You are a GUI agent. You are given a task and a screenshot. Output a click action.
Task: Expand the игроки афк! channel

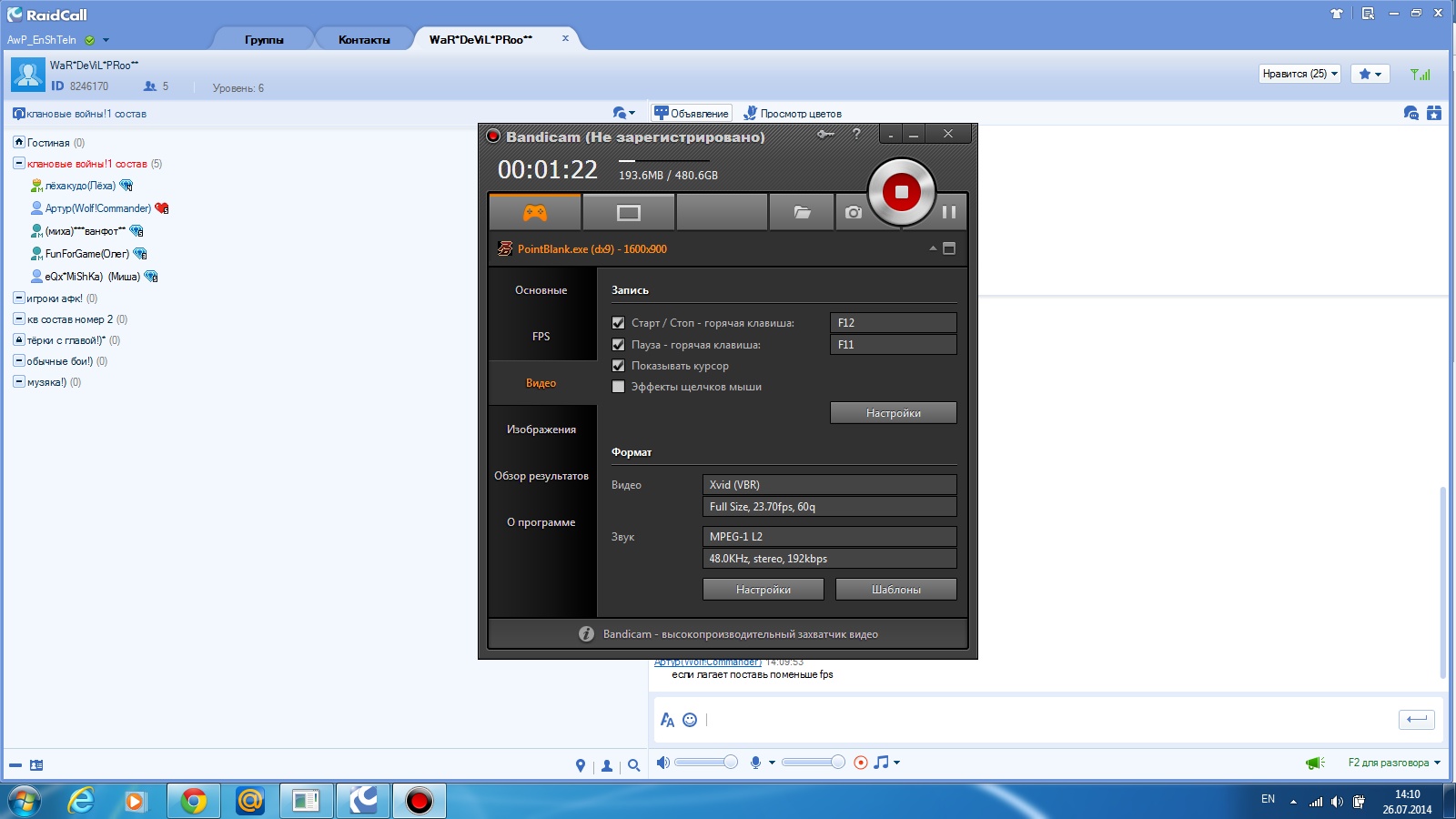tap(19, 298)
